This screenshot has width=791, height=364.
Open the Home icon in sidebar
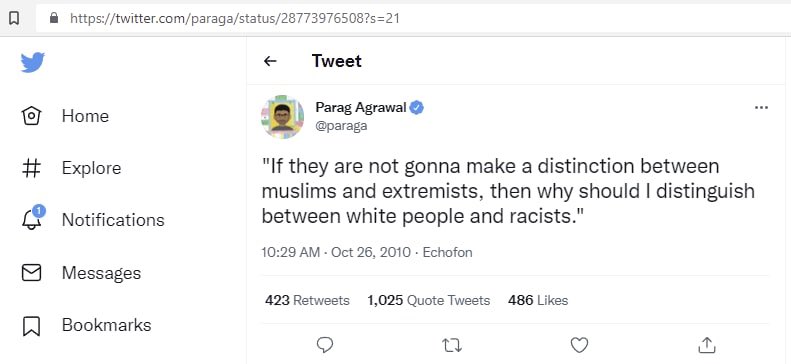(x=31, y=116)
